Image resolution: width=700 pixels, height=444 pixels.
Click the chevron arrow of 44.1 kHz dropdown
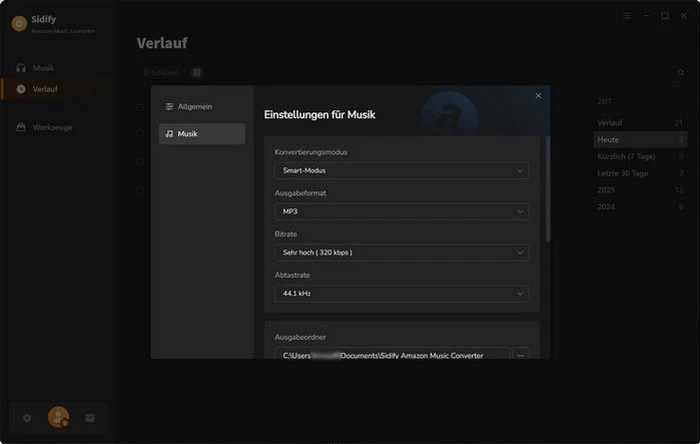coord(520,294)
